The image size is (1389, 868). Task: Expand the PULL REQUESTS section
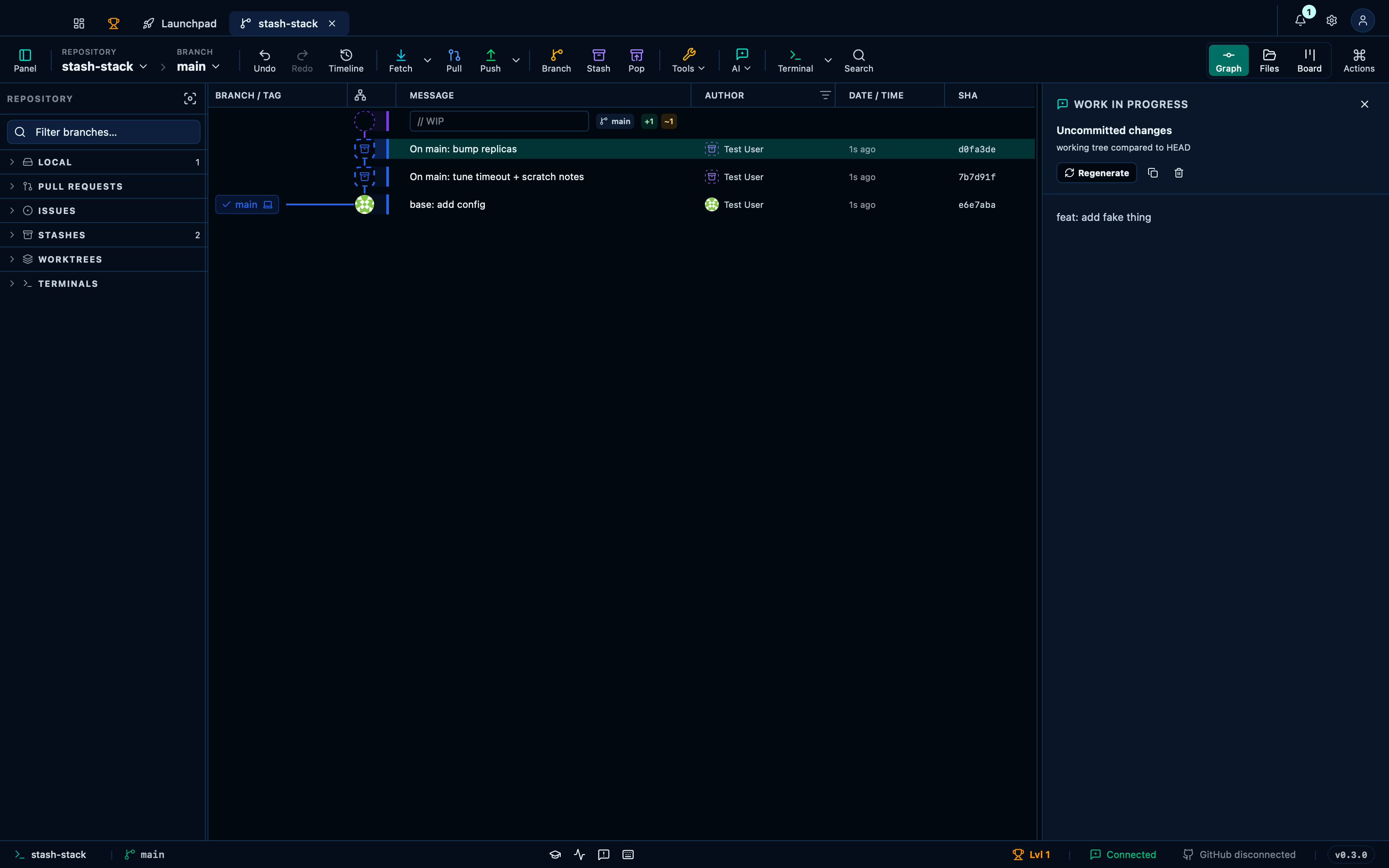[103, 187]
